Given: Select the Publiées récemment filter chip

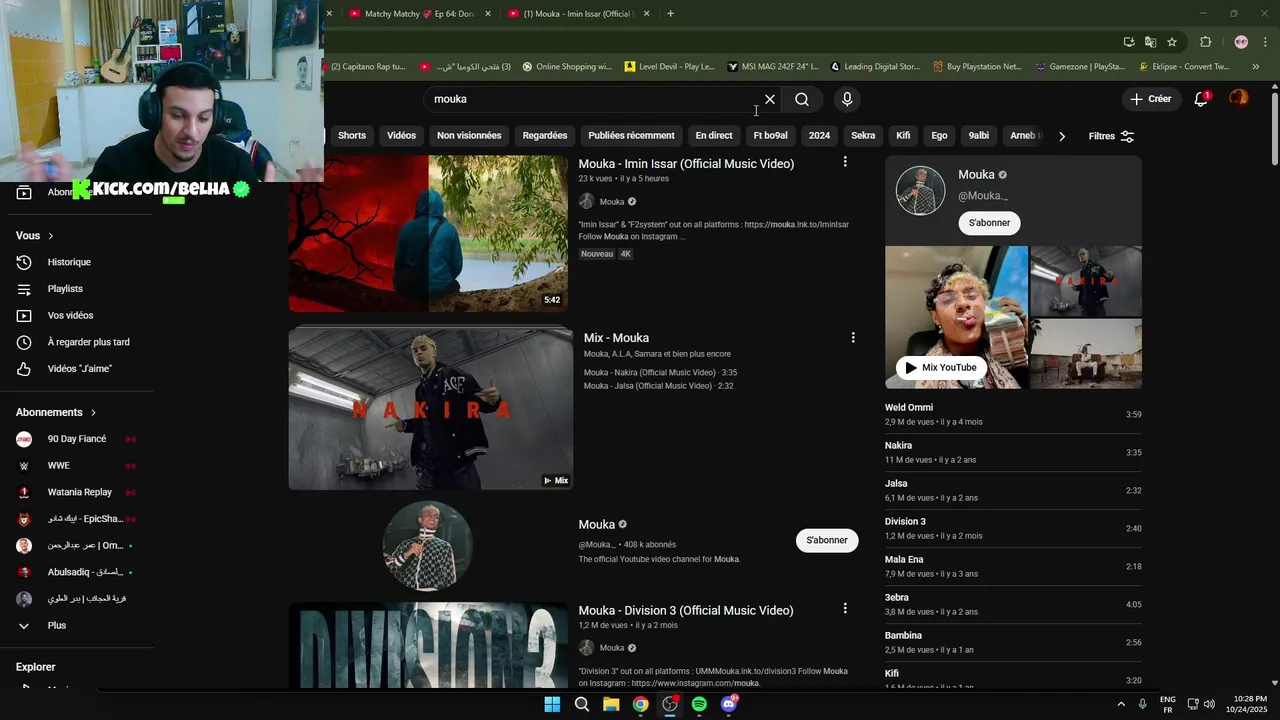Looking at the screenshot, I should point(631,136).
